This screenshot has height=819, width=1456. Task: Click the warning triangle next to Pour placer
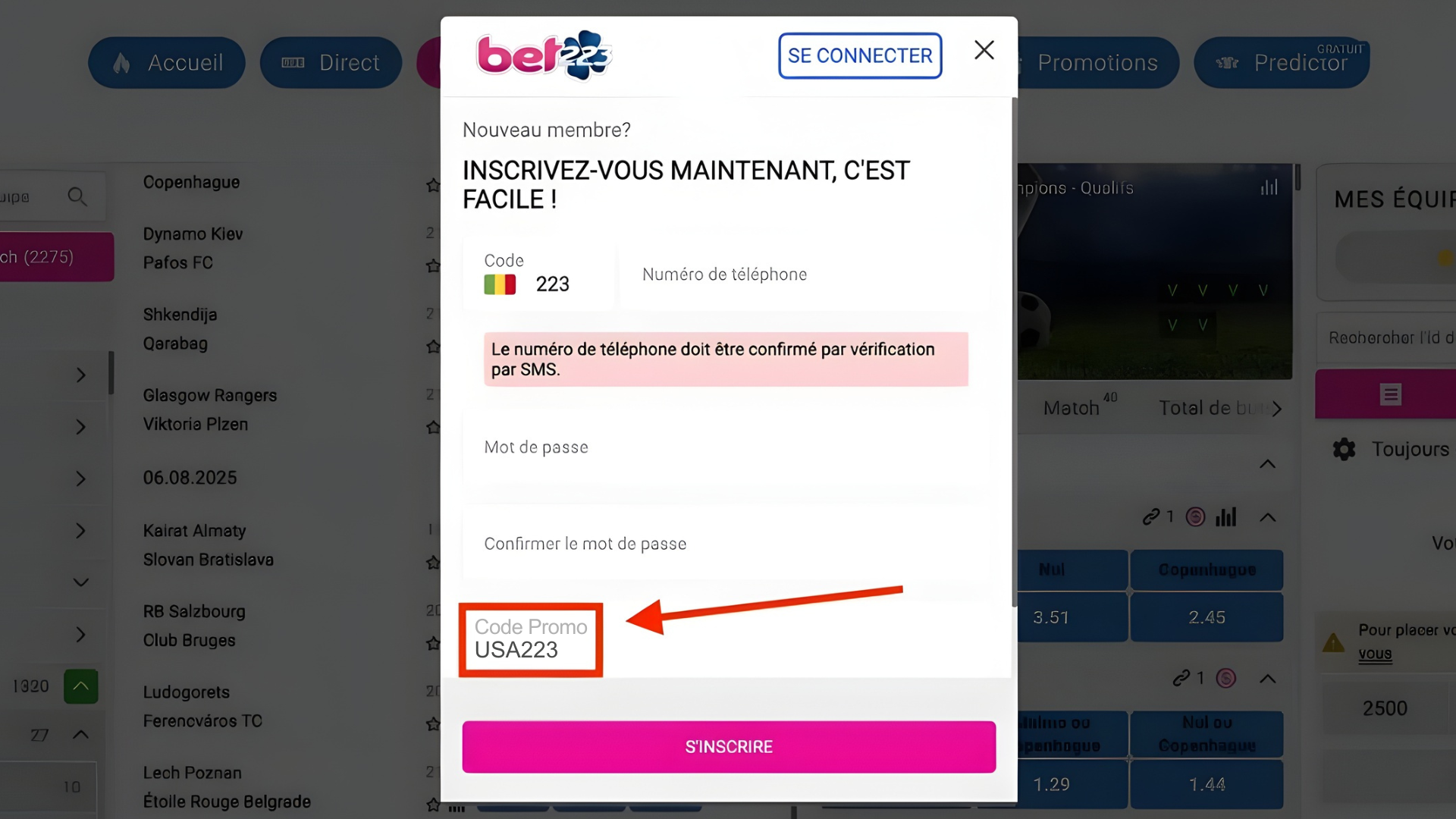[x=1334, y=644]
